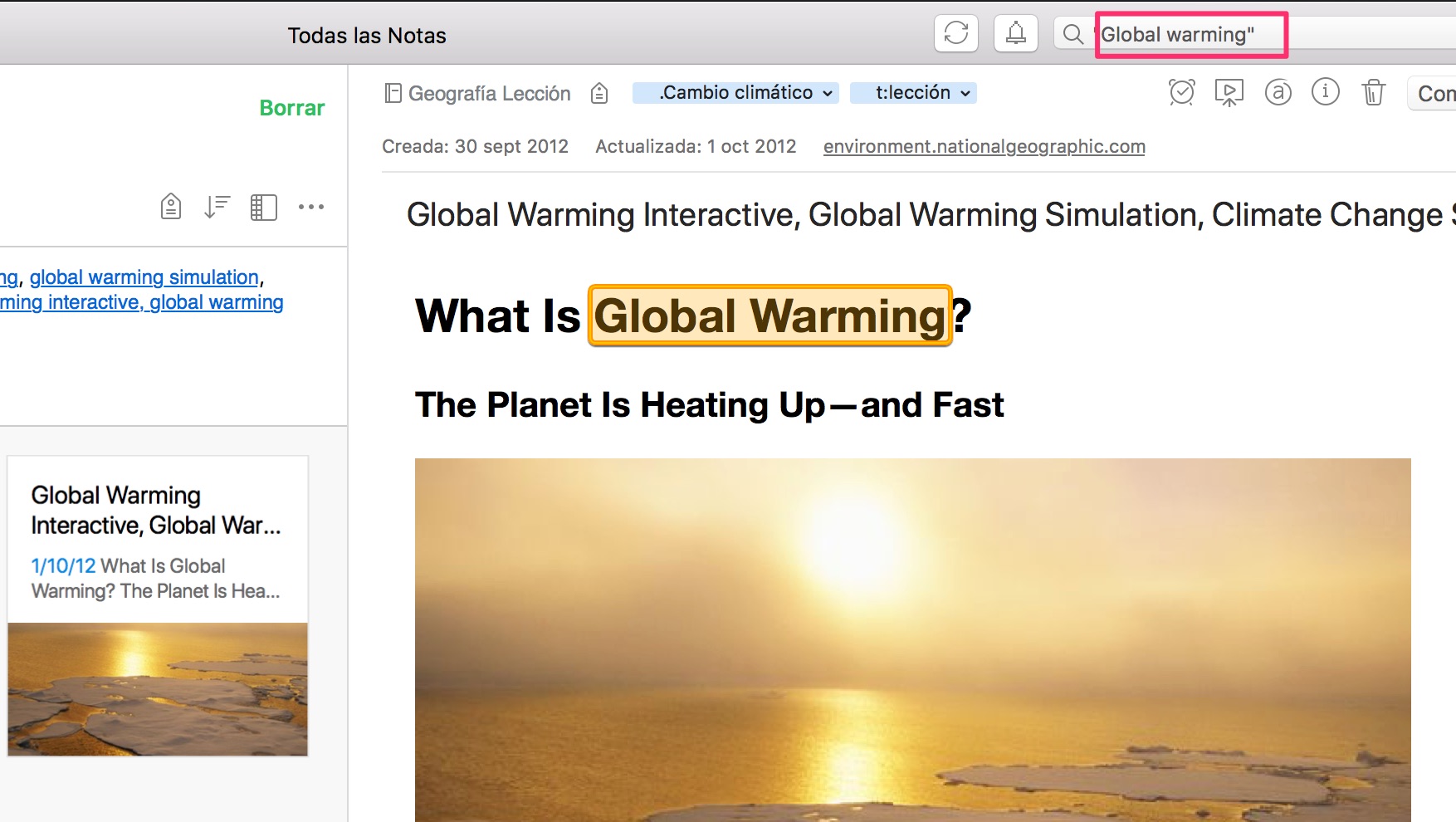1456x822 pixels.
Task: Show note info icon
Action: pos(1326,91)
